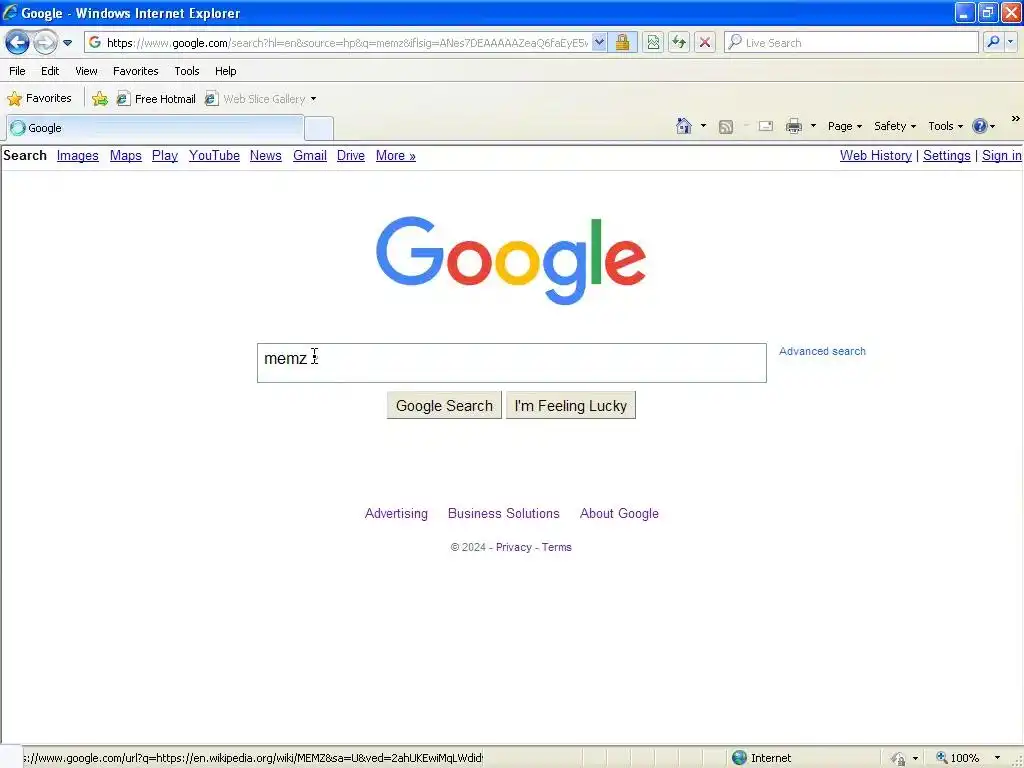This screenshot has height=768, width=1024.
Task: Open the Advertising footer link
Action: (x=396, y=513)
